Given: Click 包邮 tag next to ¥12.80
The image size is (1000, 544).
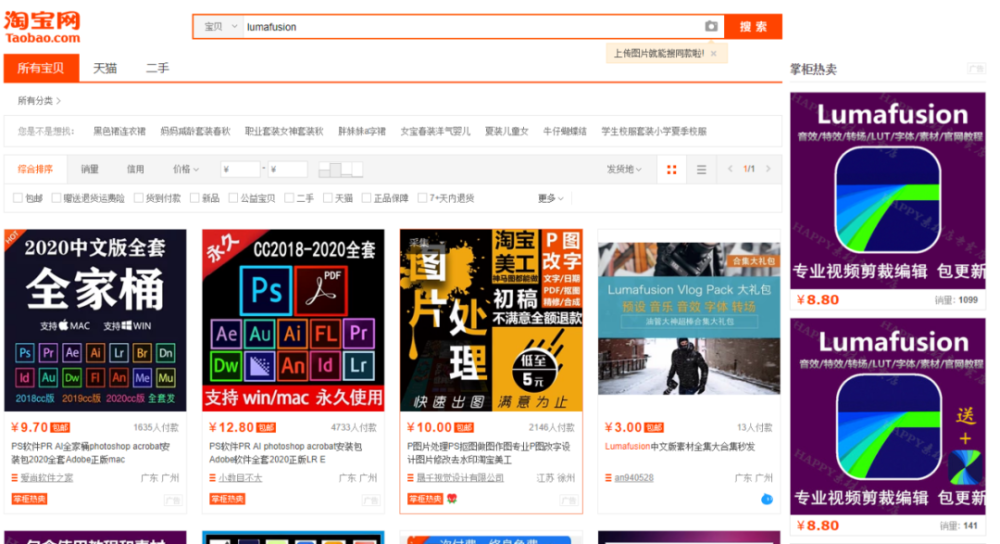Looking at the screenshot, I should 266,428.
